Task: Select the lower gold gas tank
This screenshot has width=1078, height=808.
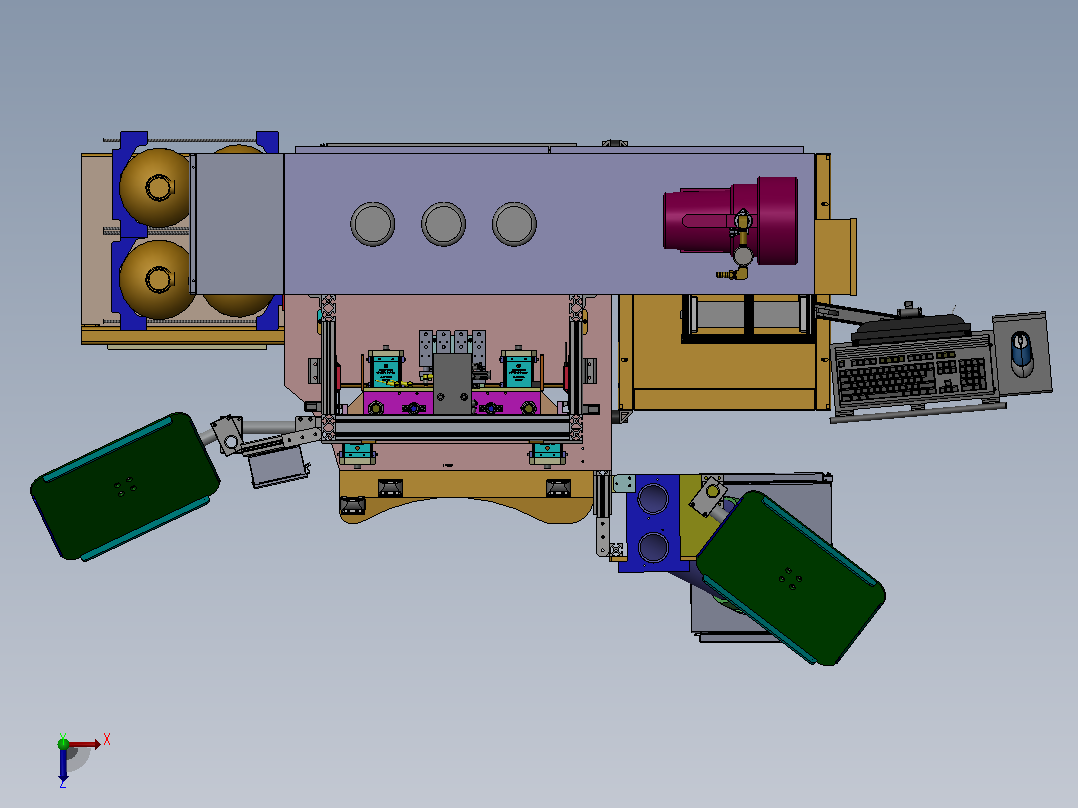Action: (x=156, y=279)
